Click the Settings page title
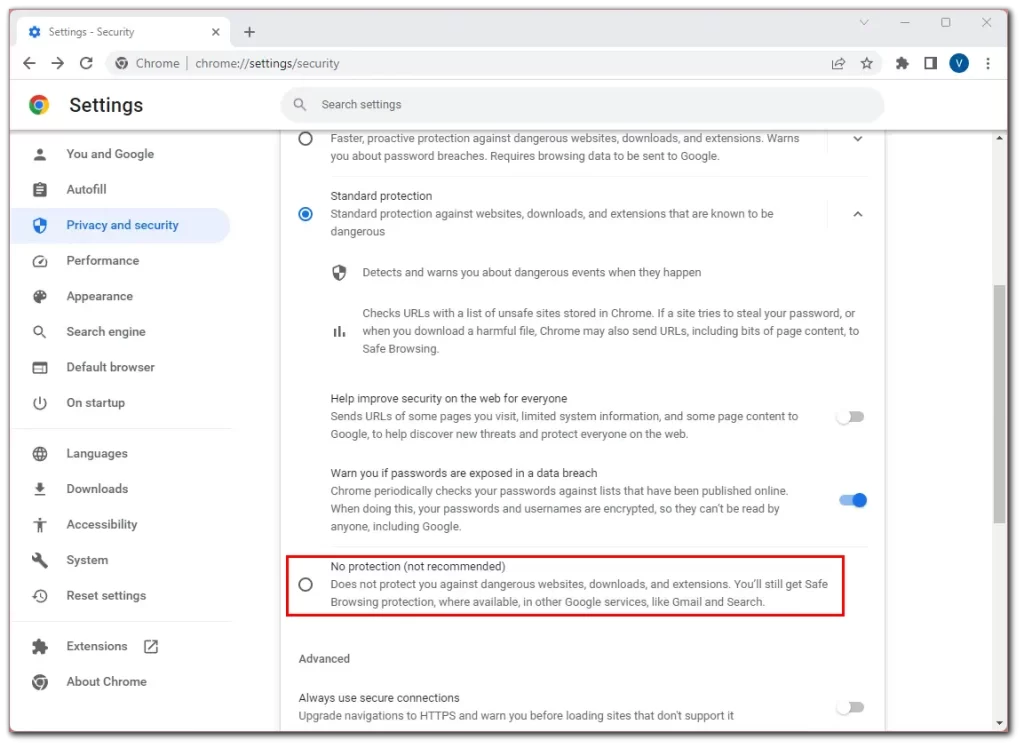Image resolution: width=1024 pixels, height=748 pixels. pyautogui.click(x=106, y=105)
